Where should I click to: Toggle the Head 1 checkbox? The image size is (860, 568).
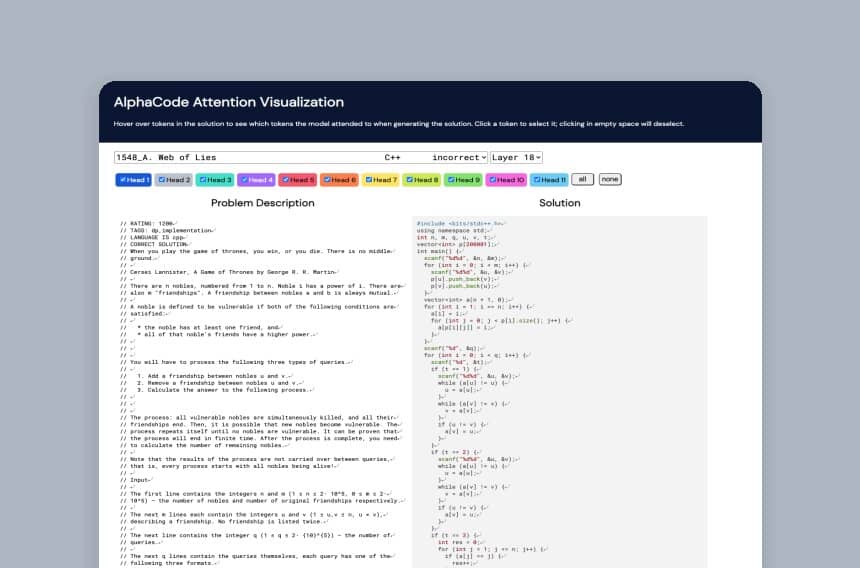coord(121,180)
